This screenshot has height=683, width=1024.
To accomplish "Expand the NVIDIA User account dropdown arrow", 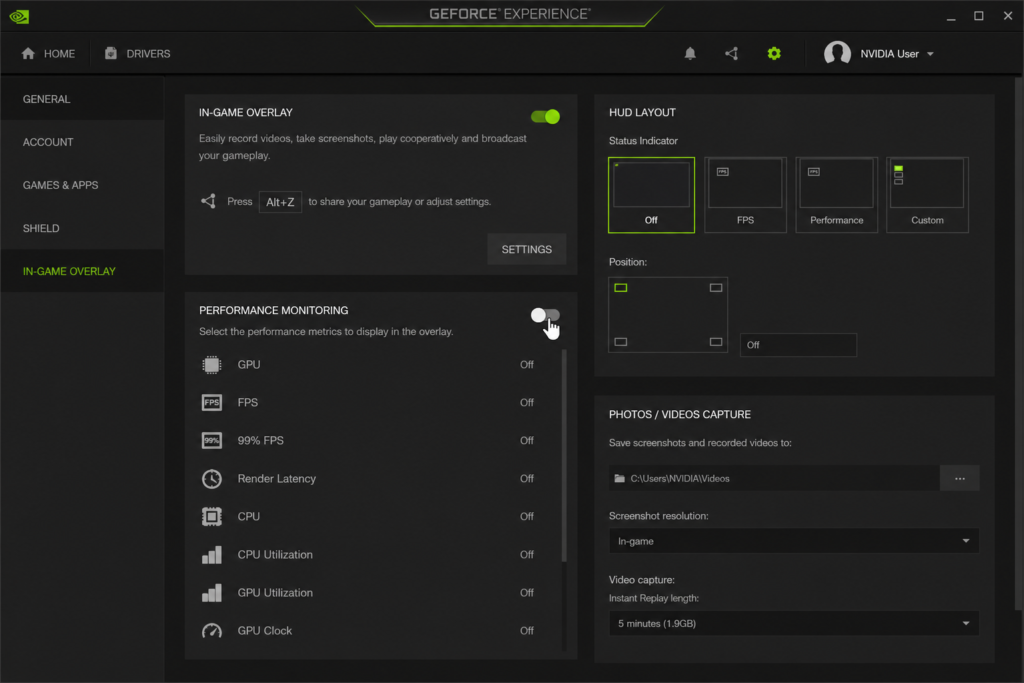I will point(930,54).
